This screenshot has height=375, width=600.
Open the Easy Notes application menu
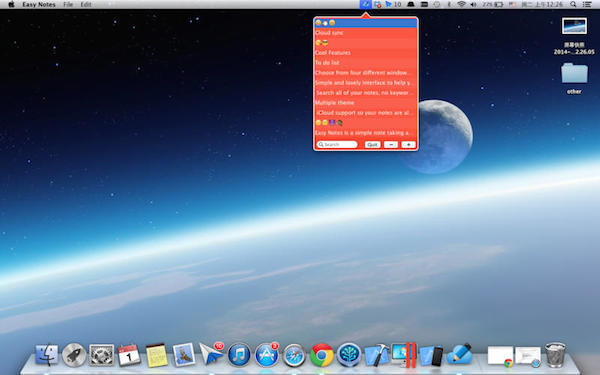39,5
